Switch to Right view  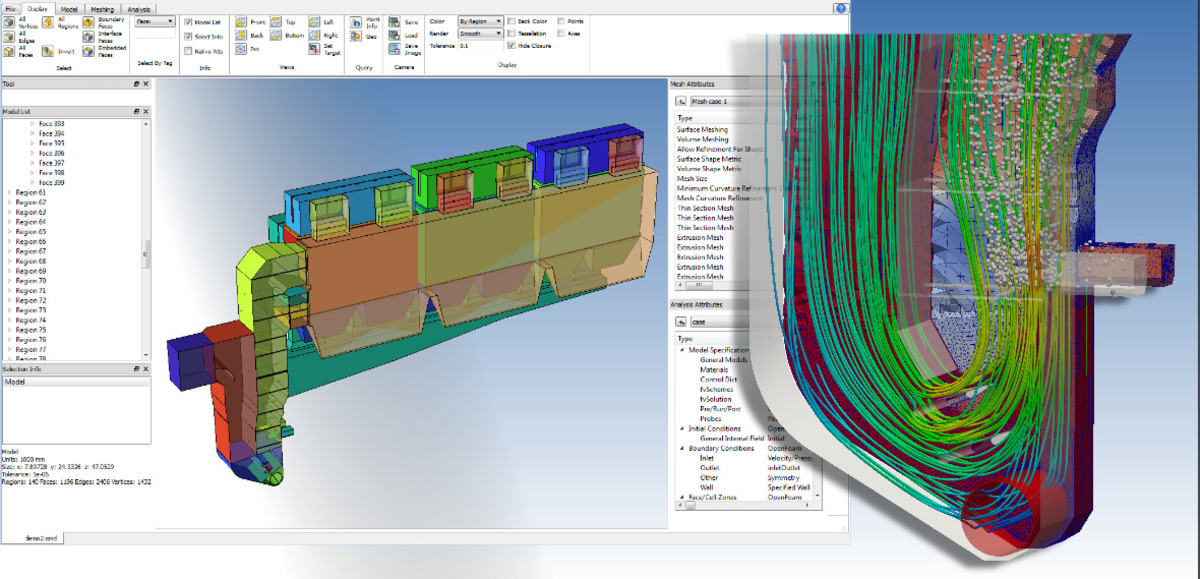[x=314, y=36]
